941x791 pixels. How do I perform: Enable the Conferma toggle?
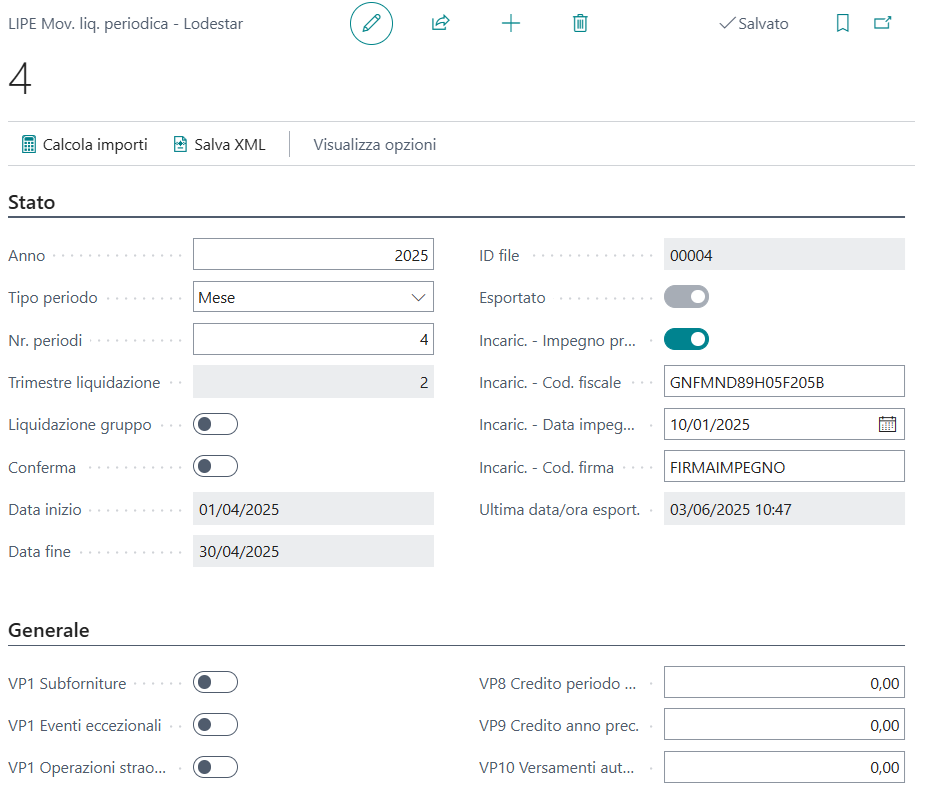pyautogui.click(x=216, y=466)
